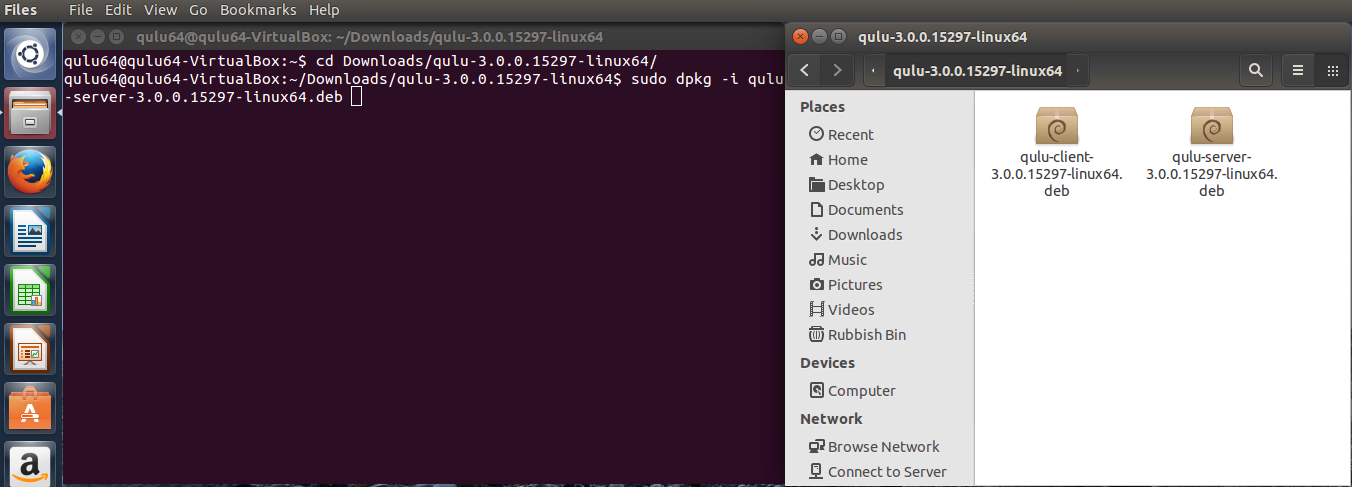Go forward in Files window
Viewport: 1352px width, 487px height.
click(x=837, y=71)
